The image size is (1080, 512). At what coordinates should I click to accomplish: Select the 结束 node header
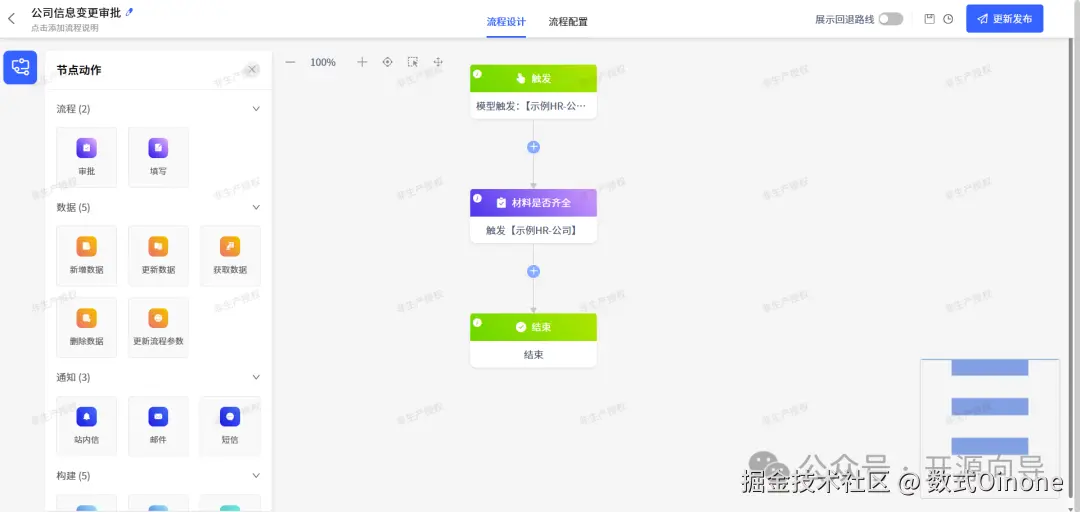pos(533,327)
